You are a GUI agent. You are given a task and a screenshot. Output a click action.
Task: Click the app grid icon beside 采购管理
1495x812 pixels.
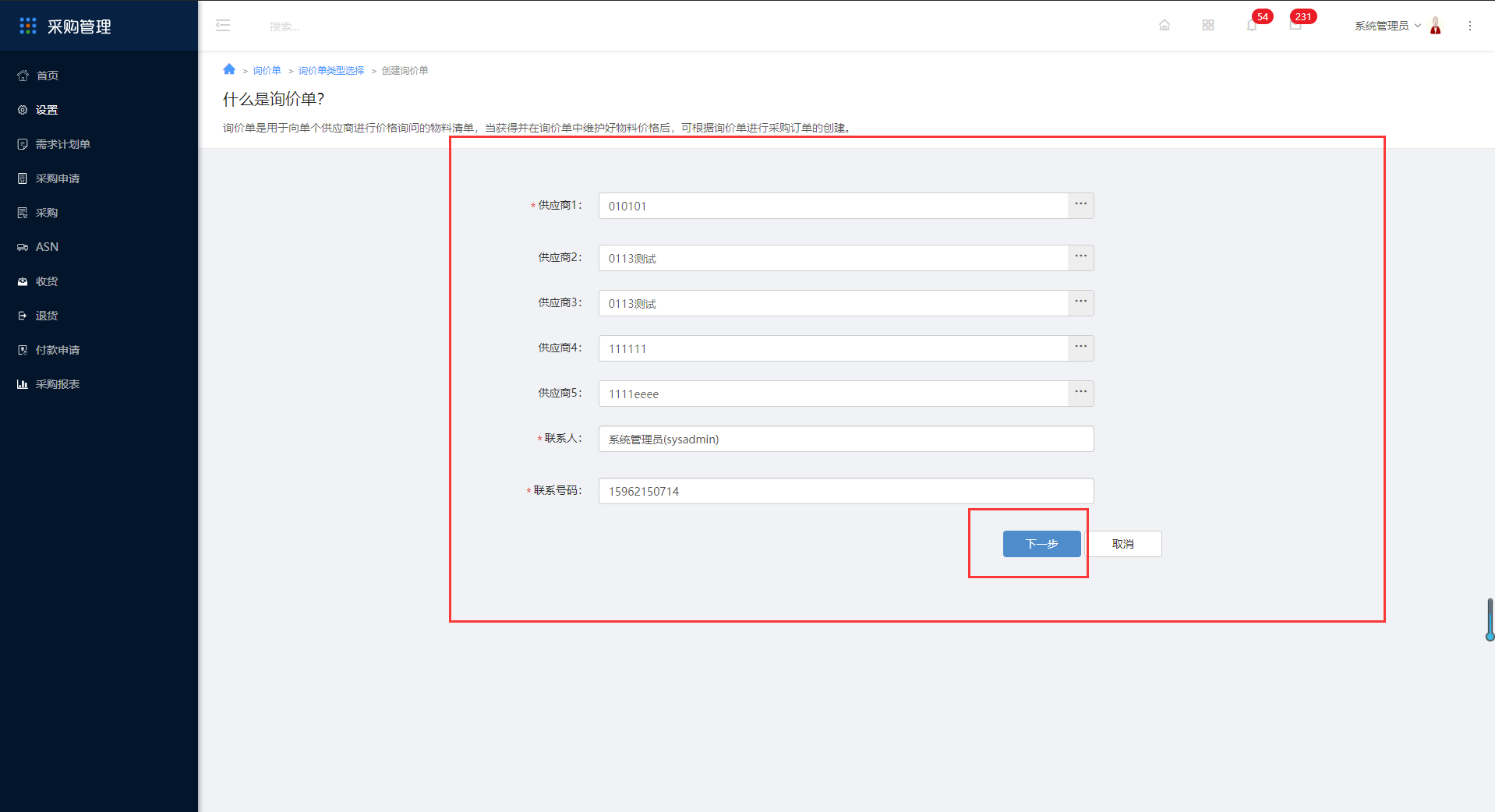click(28, 26)
